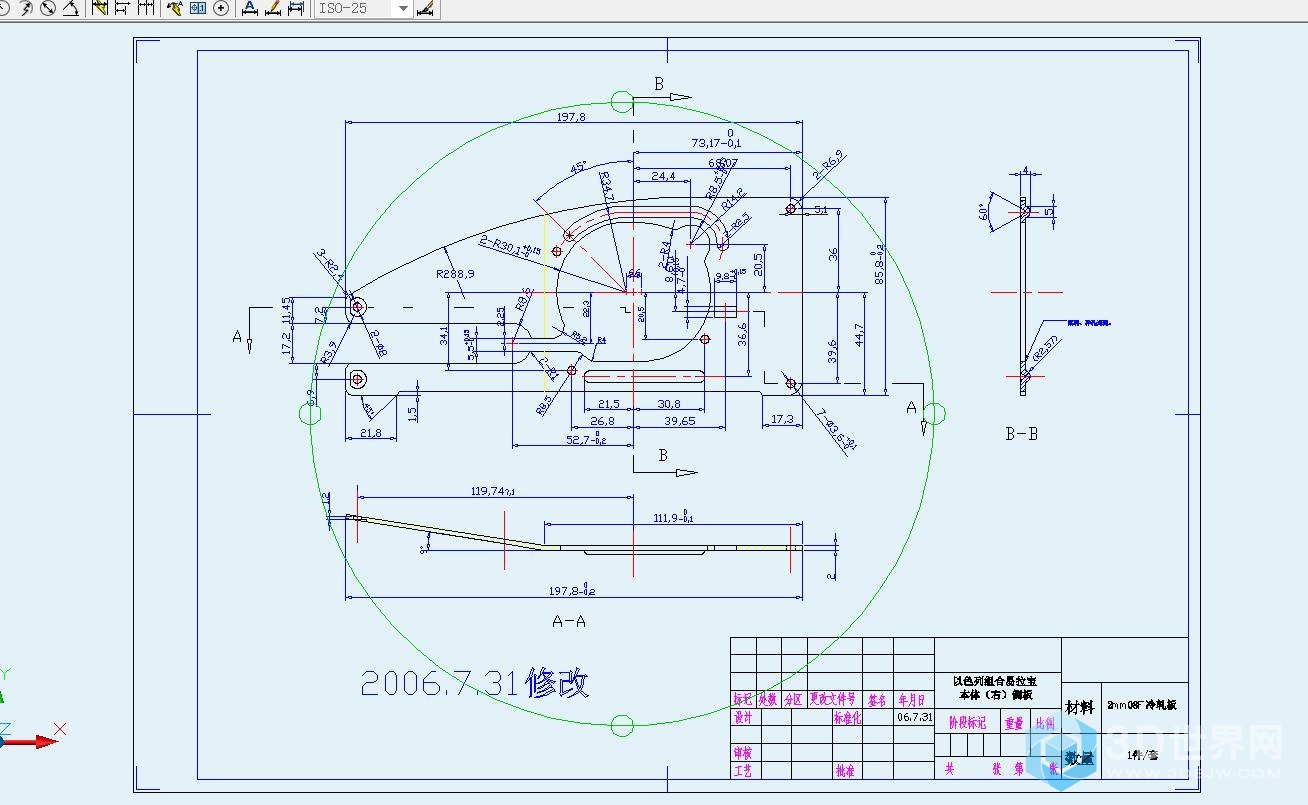This screenshot has height=805, width=1308.
Task: Select the 39,65 dimension text
Action: [679, 421]
